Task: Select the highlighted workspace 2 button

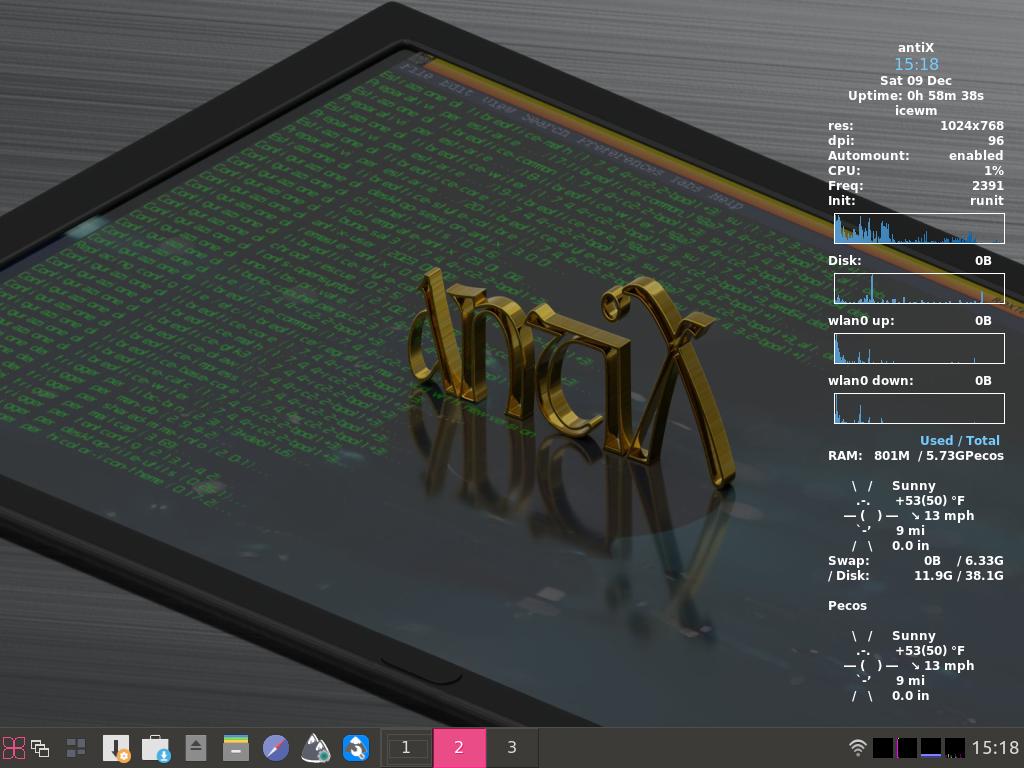Action: pyautogui.click(x=459, y=748)
